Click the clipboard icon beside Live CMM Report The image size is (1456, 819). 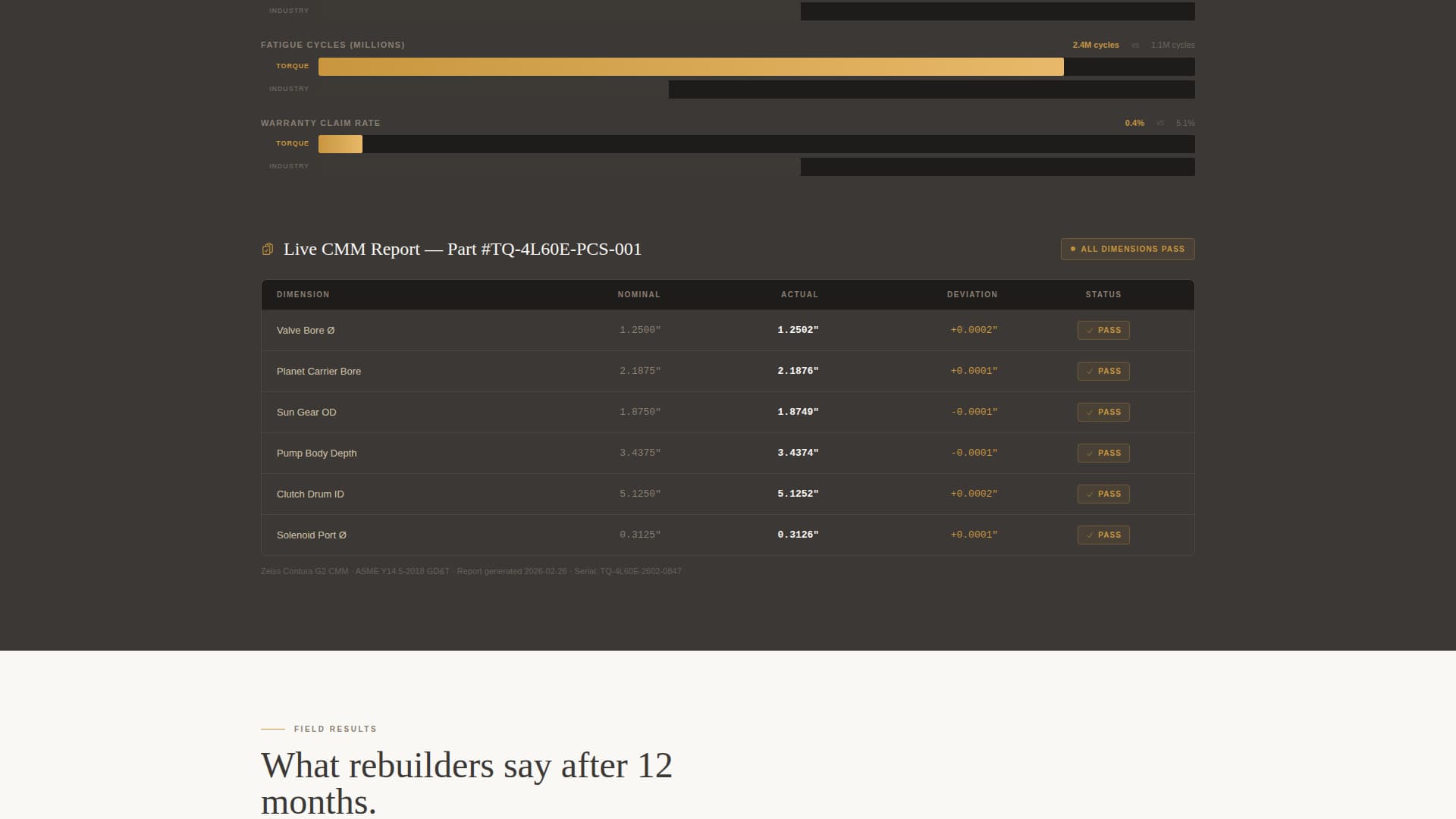click(x=267, y=249)
